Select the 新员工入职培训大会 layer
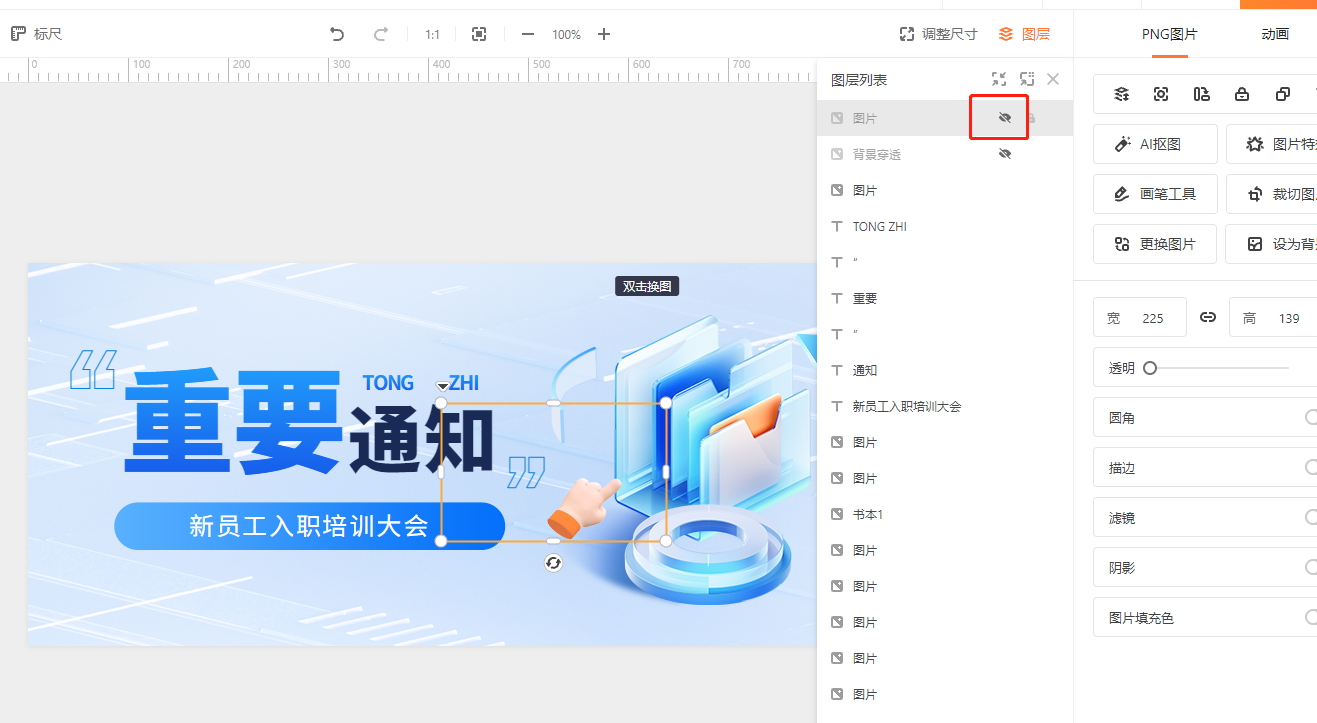Viewport: 1317px width, 723px height. (945, 406)
